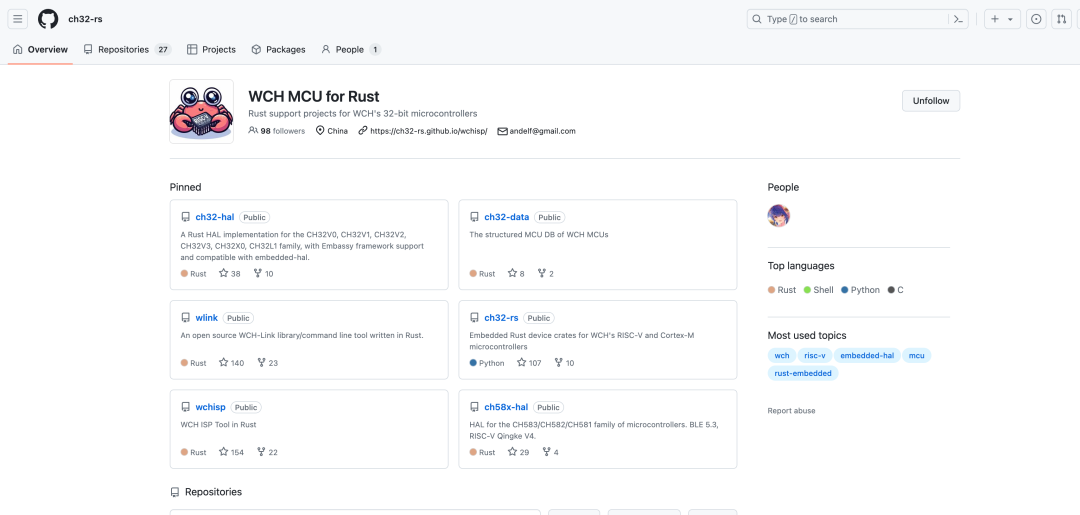Click the fork count 4 on ch58x-hal
1080x515 pixels.
pos(550,452)
